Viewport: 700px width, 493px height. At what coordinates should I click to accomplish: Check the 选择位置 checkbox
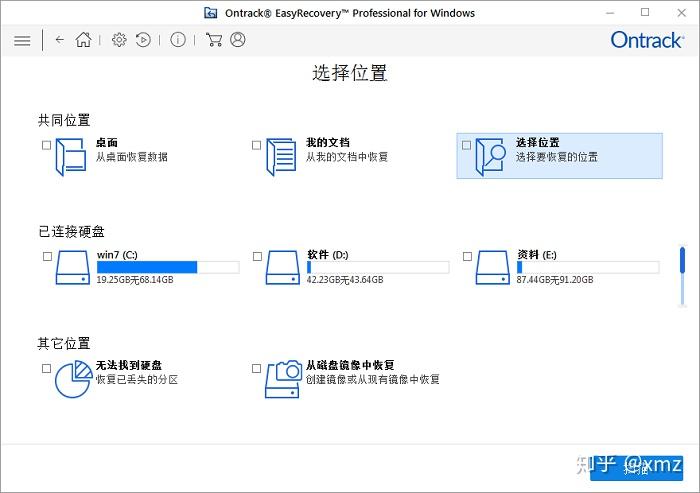pos(466,145)
